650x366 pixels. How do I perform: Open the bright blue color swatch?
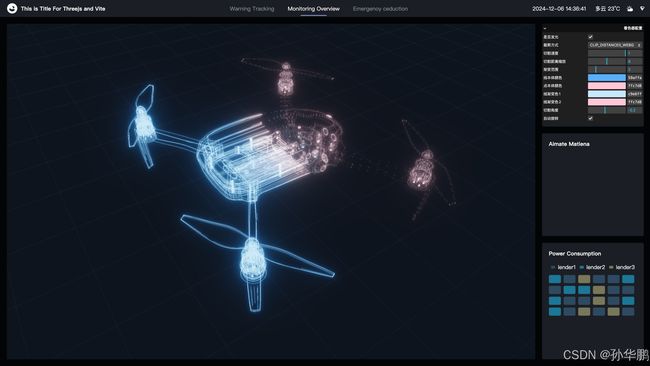[x=607, y=78]
